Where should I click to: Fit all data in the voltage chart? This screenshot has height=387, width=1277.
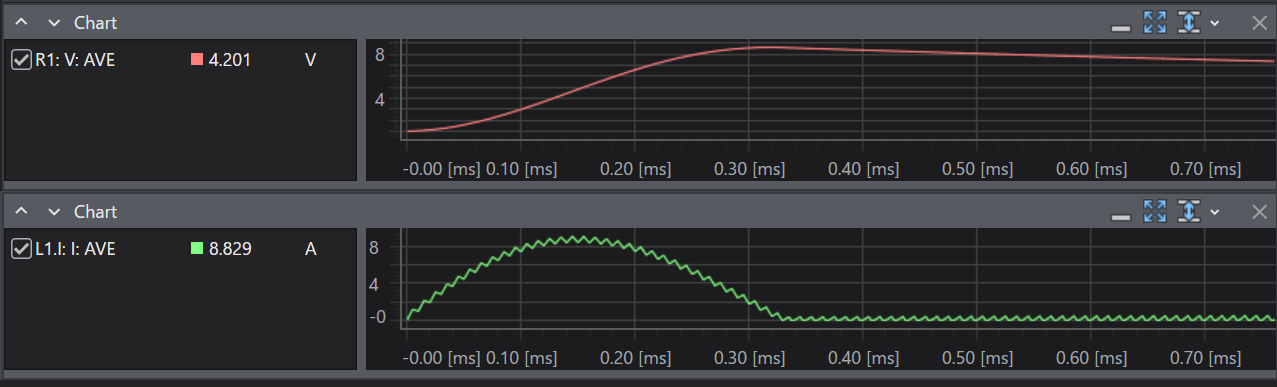[x=1155, y=22]
